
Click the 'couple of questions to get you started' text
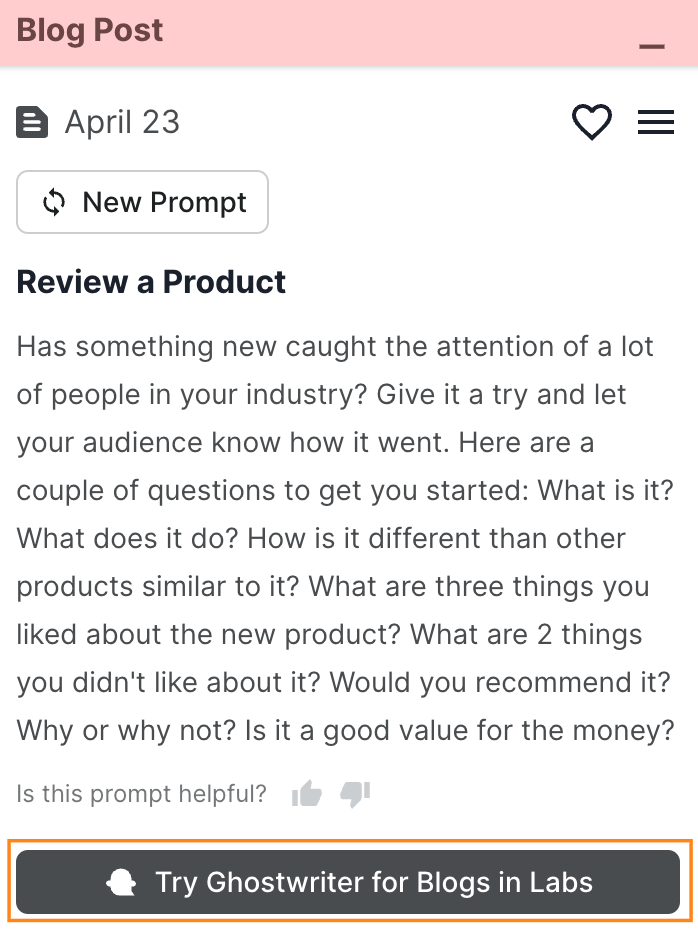(270, 490)
